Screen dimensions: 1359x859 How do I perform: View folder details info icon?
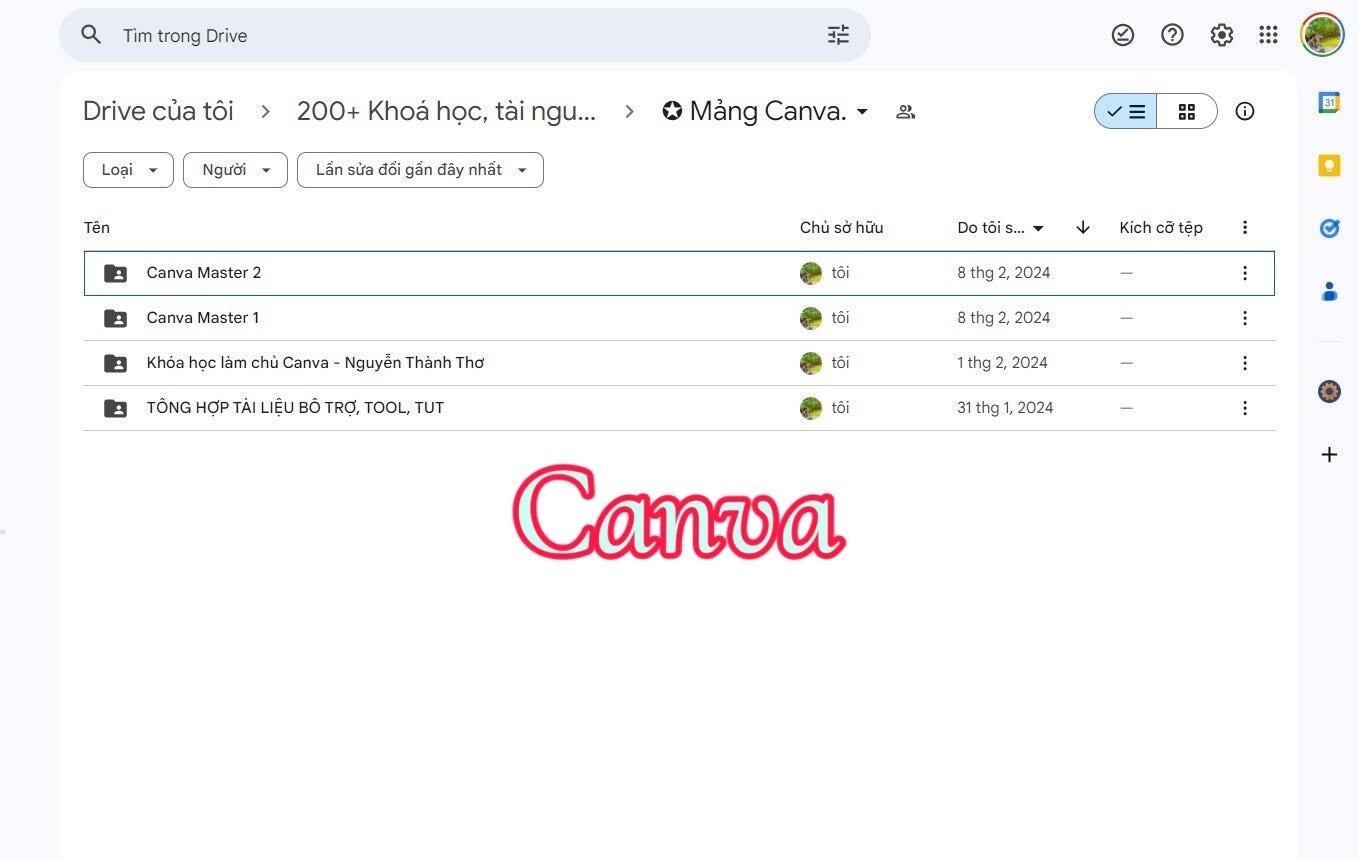pyautogui.click(x=1244, y=111)
